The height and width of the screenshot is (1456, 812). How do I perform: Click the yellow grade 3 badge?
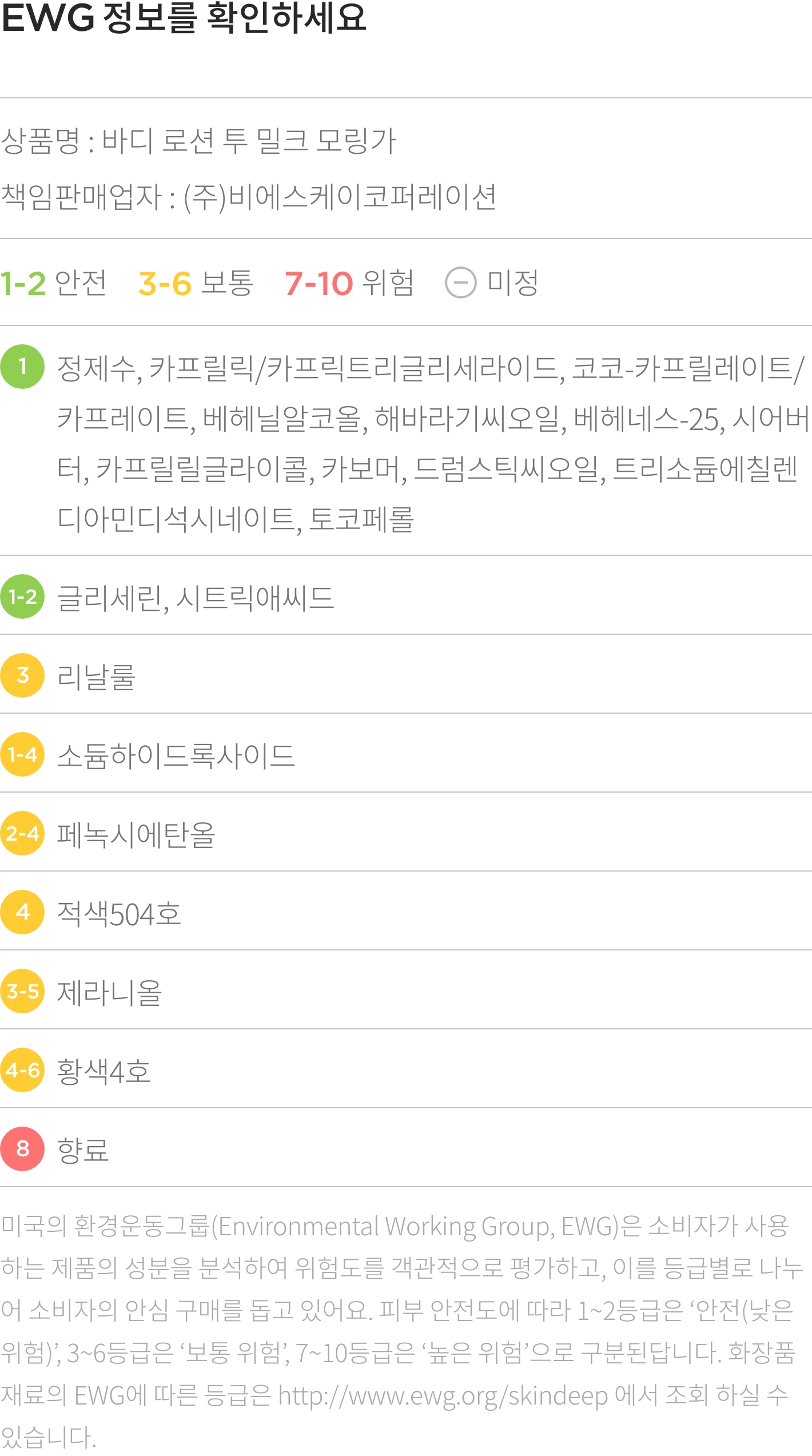pos(22,675)
